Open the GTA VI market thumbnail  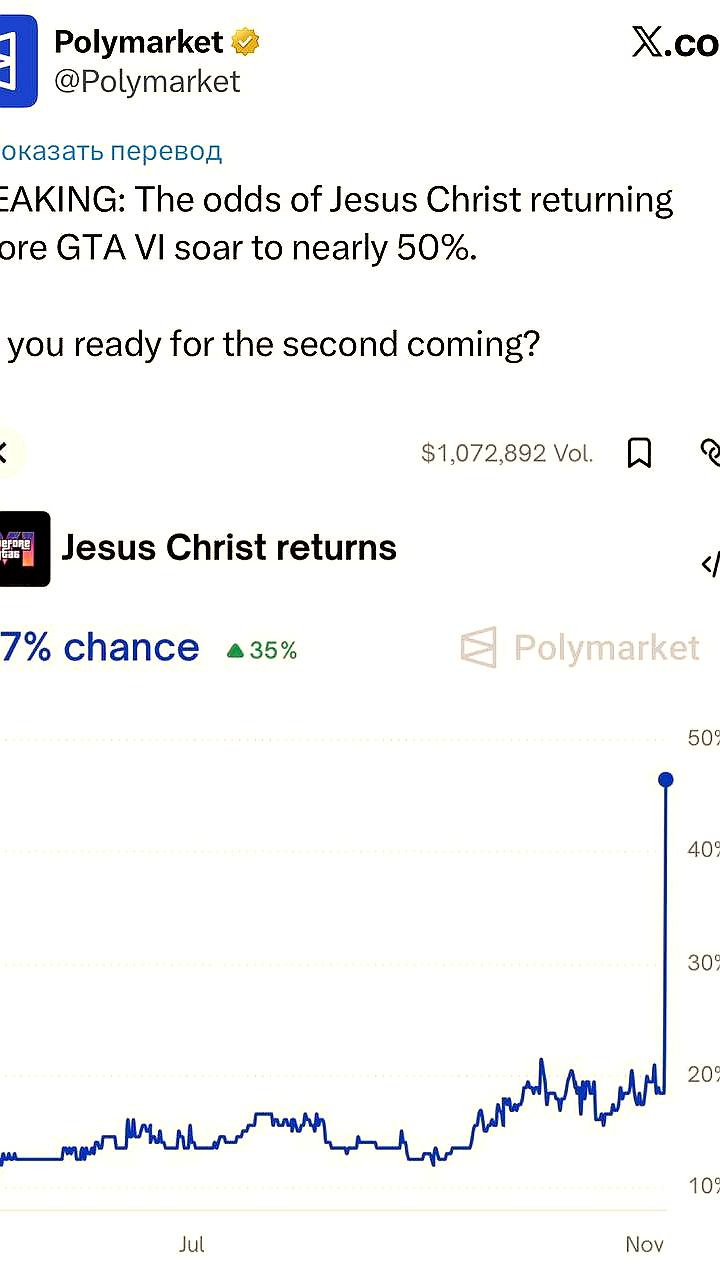point(24,549)
